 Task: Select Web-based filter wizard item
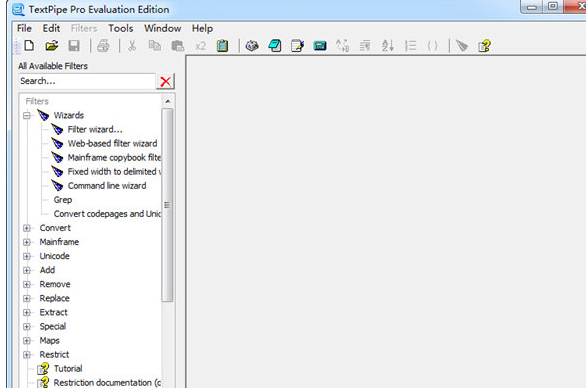point(112,144)
